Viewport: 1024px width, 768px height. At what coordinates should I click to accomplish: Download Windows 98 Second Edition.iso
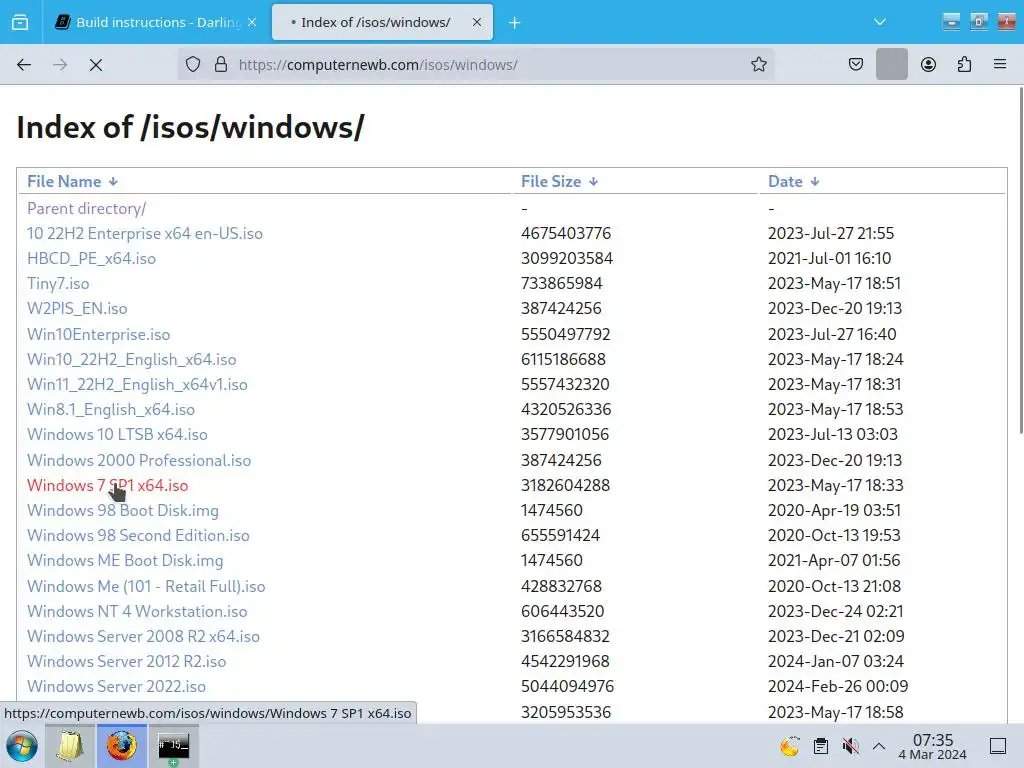click(x=138, y=536)
